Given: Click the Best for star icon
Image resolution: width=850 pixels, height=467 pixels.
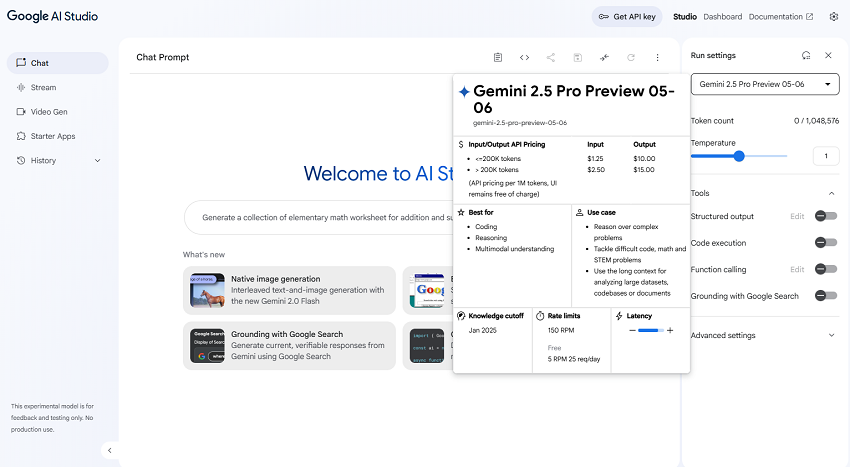Looking at the screenshot, I should coord(461,212).
